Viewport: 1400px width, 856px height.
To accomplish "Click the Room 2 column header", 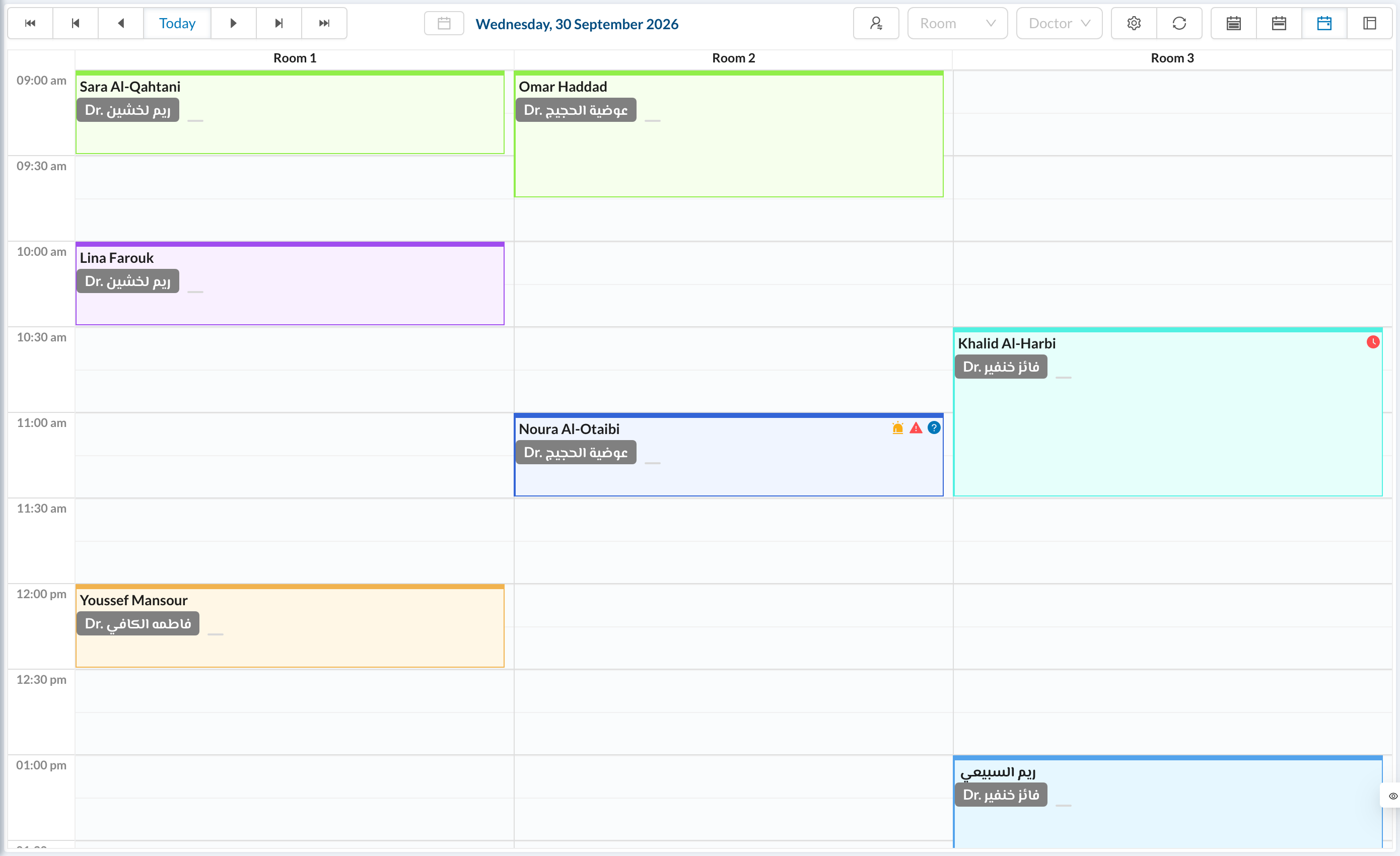I will tap(734, 58).
